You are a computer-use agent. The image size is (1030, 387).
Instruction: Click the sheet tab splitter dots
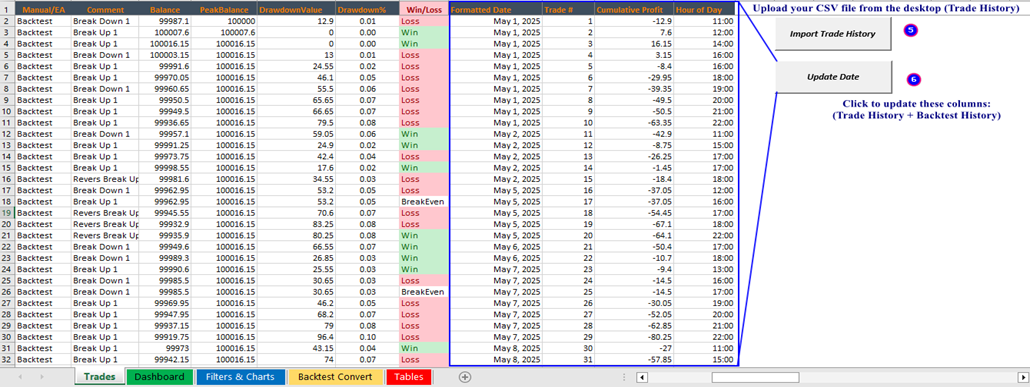coord(623,377)
